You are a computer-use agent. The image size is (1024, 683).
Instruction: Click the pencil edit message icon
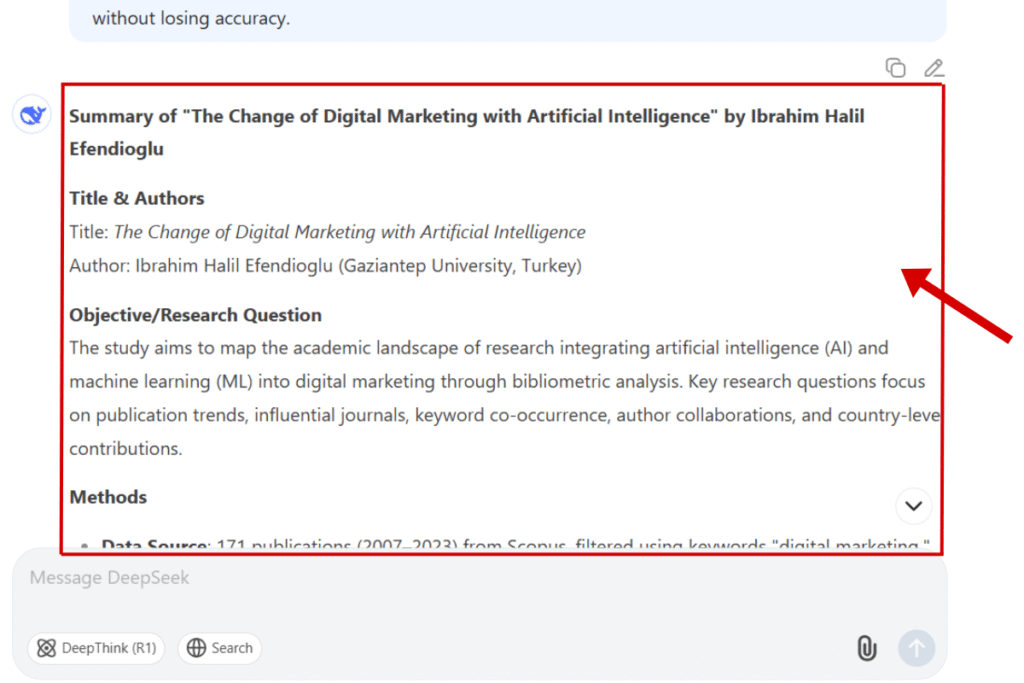(x=933, y=68)
